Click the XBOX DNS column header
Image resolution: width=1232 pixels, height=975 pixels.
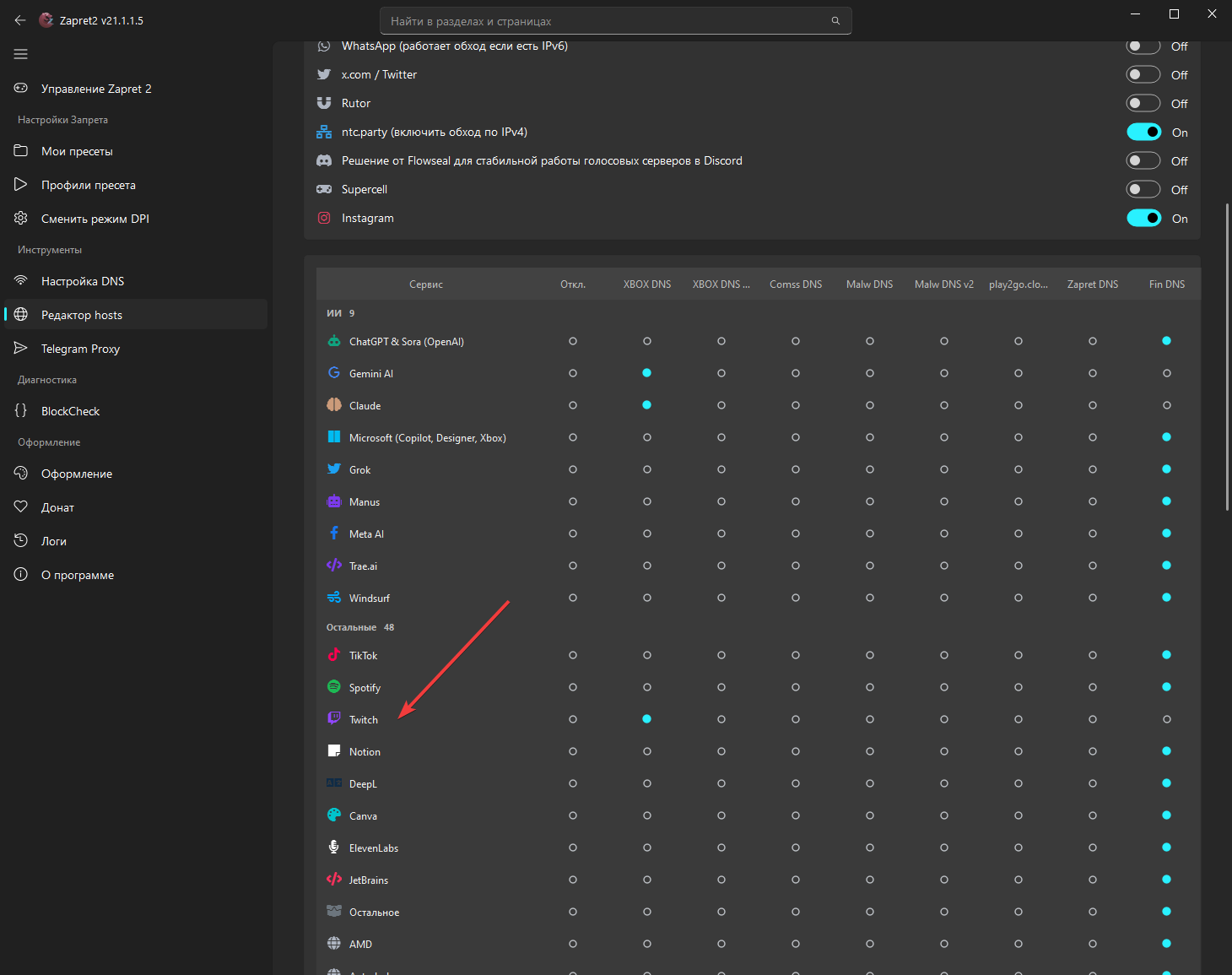(647, 284)
